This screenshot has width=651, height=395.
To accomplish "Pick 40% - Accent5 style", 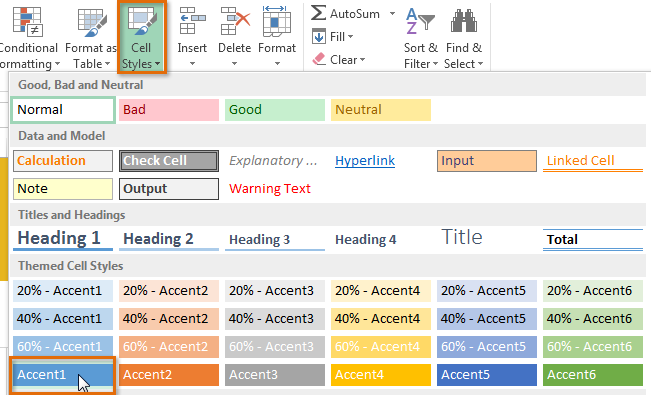I will 487,319.
